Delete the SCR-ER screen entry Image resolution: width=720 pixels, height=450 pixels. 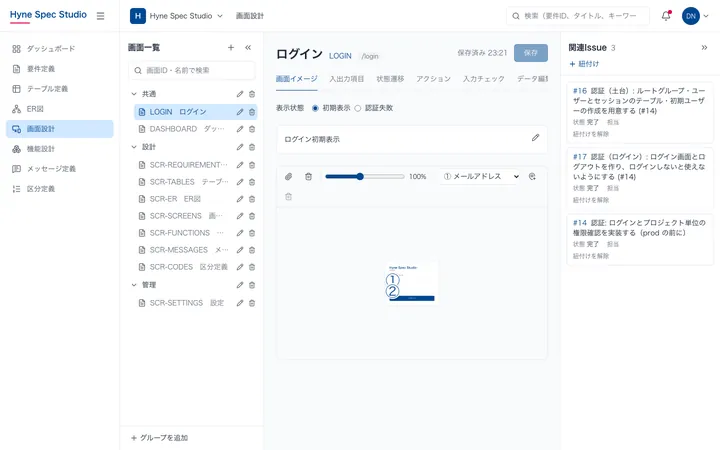click(x=252, y=199)
